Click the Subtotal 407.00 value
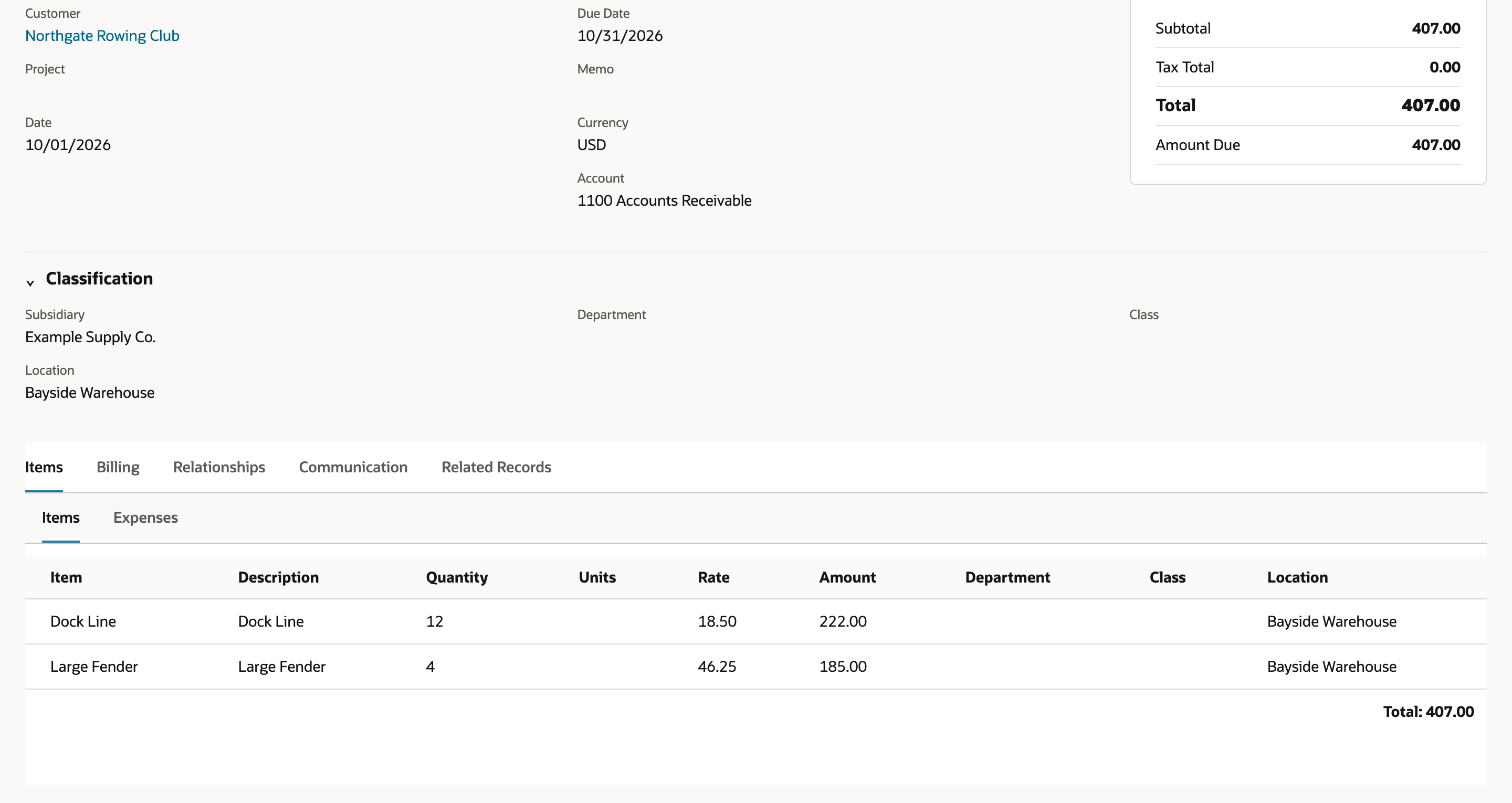The height and width of the screenshot is (803, 1512). tap(1436, 29)
